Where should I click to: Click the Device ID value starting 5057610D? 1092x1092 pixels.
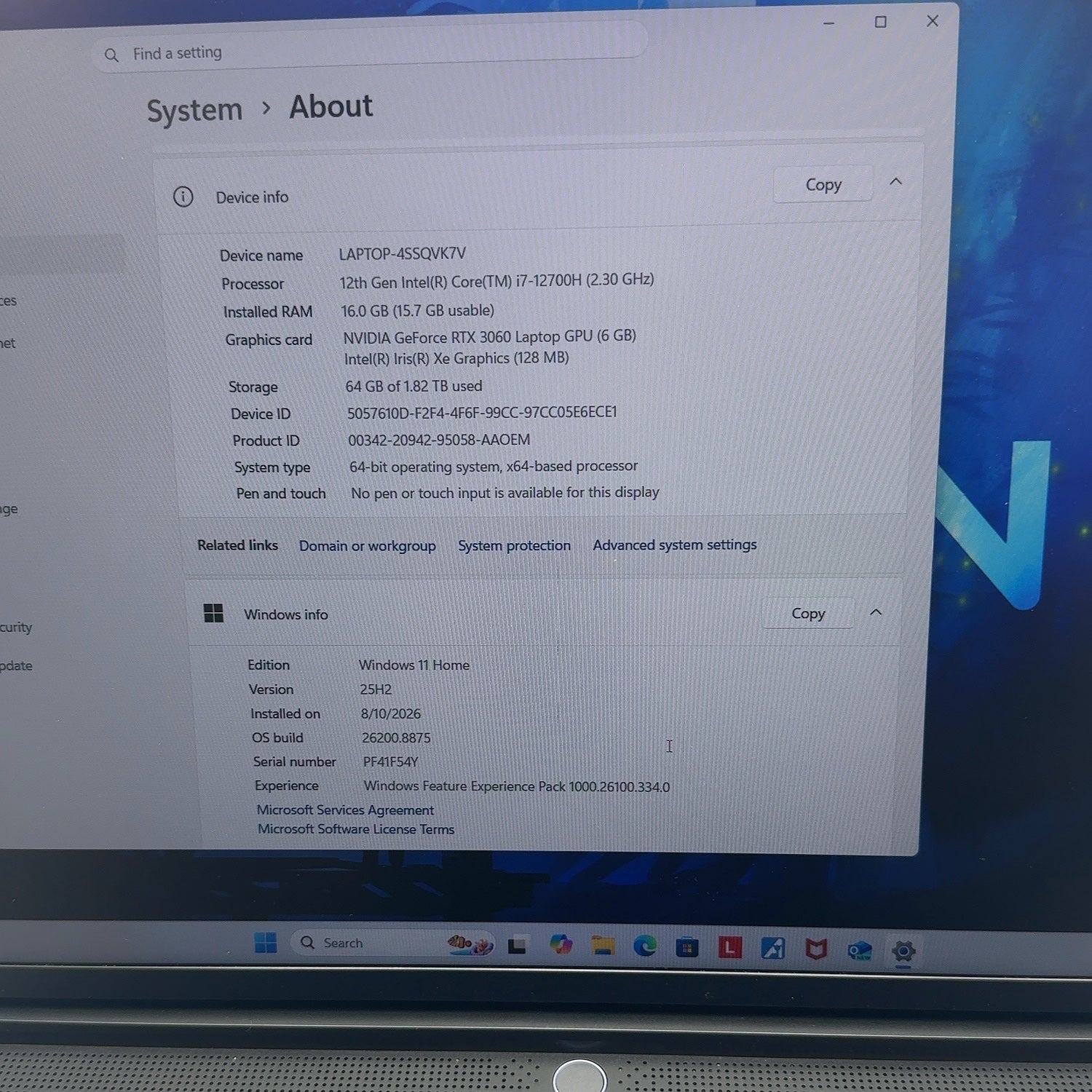482,413
